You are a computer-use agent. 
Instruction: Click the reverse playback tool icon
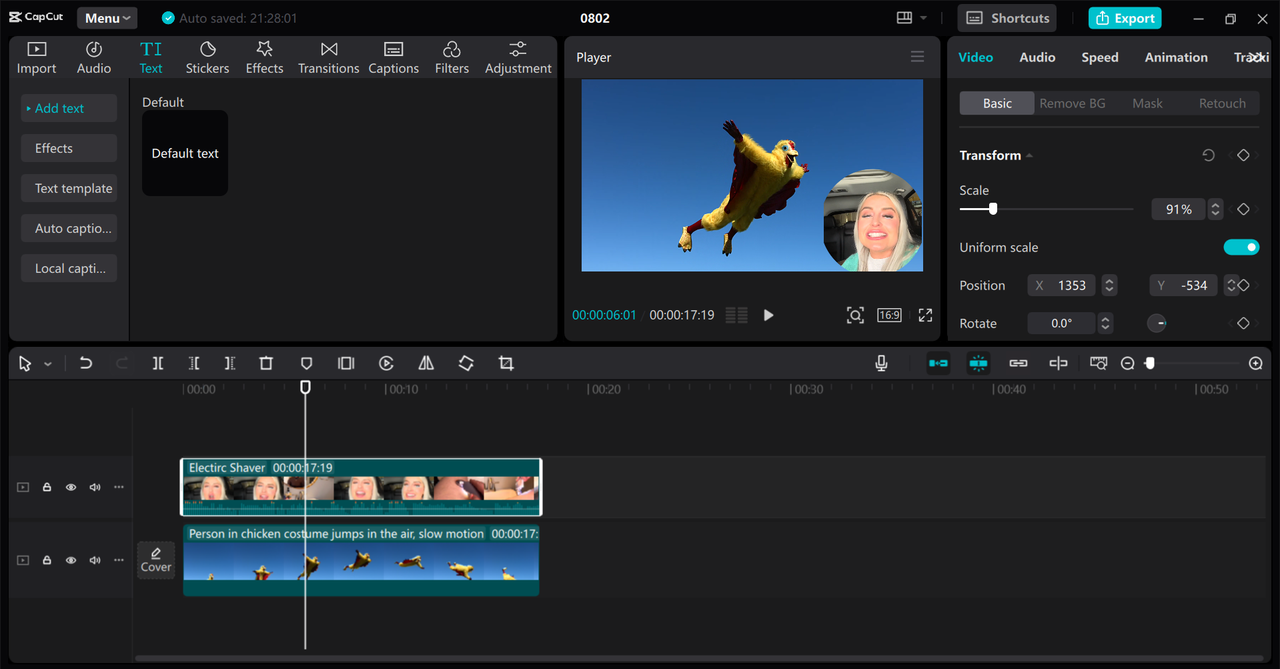coord(386,363)
